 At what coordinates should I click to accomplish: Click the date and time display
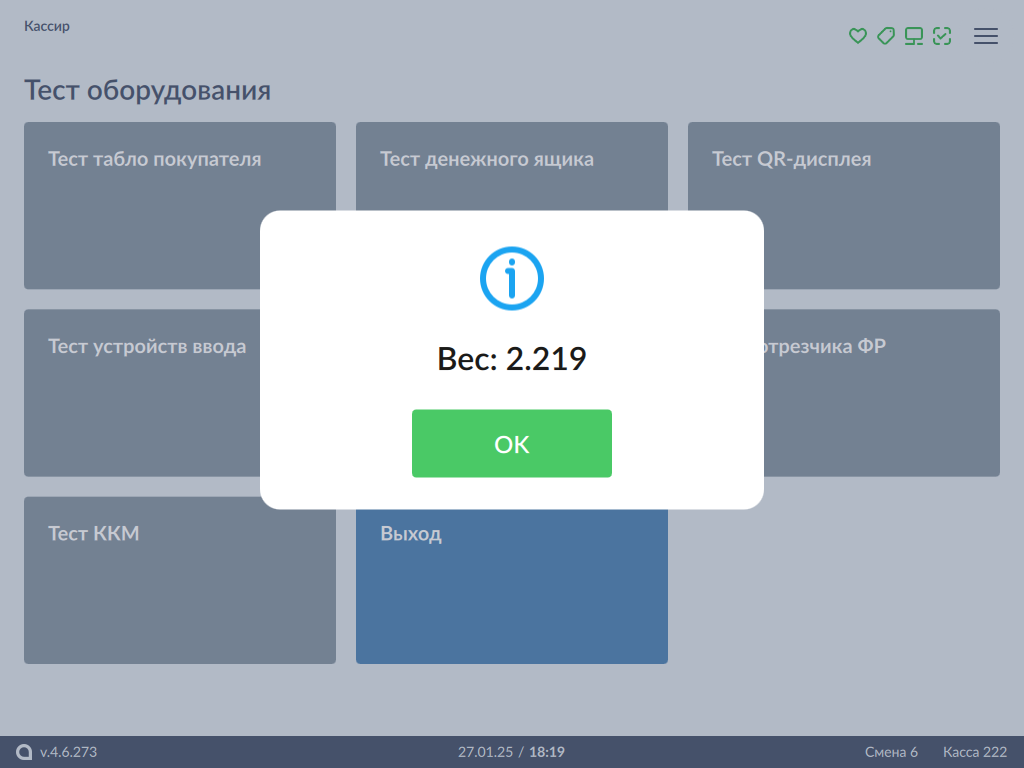[x=511, y=752]
